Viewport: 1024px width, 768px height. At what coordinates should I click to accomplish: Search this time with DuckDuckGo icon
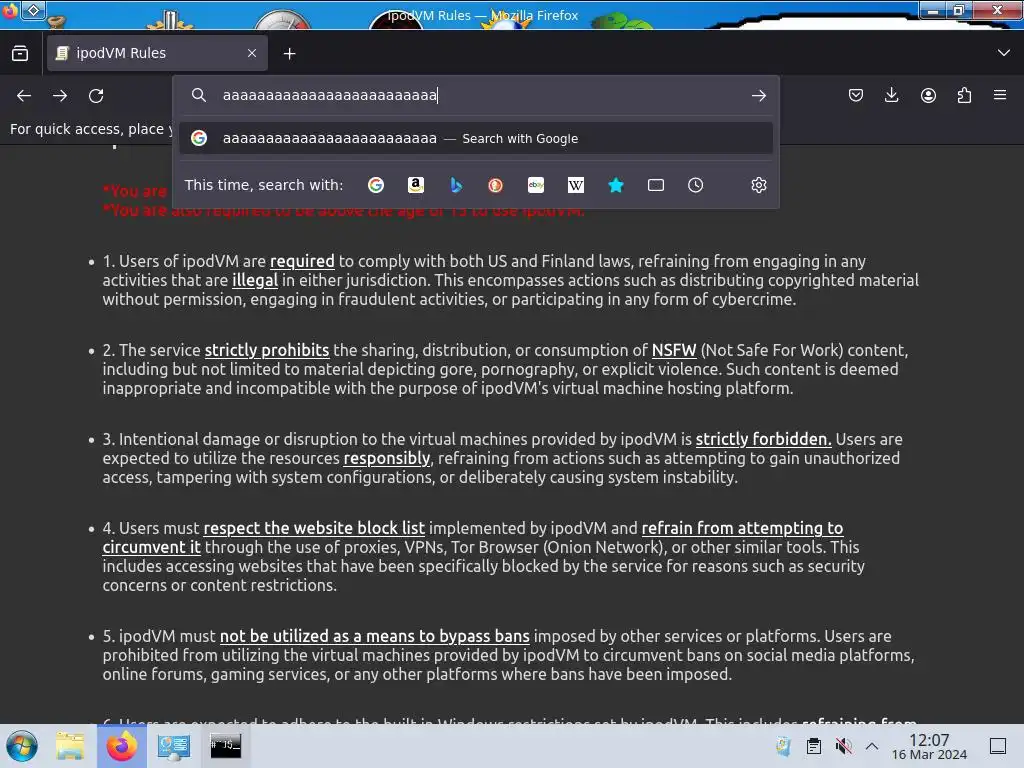[496, 185]
